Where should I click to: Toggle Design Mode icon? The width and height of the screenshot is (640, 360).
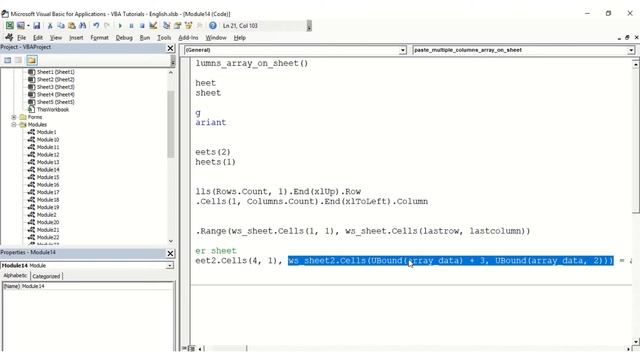(153, 26)
